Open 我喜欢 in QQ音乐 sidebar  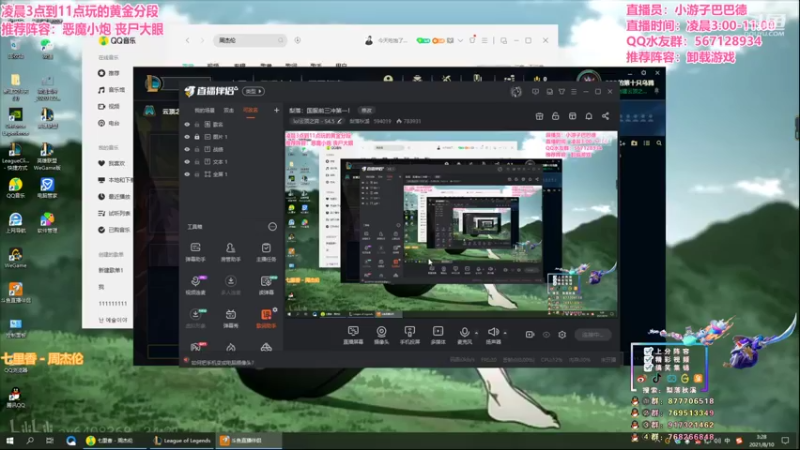[x=111, y=163]
